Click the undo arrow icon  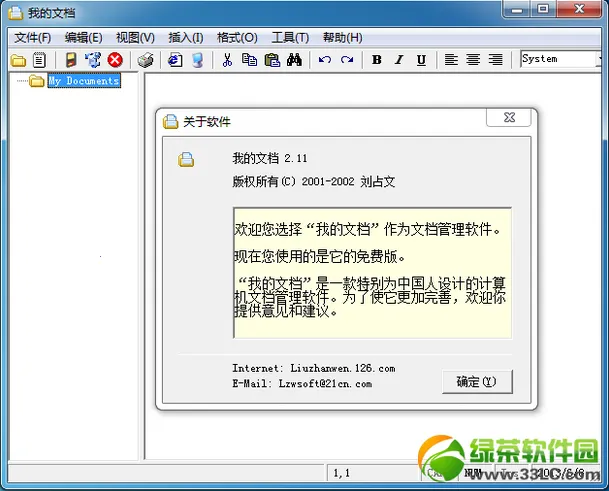(x=324, y=60)
